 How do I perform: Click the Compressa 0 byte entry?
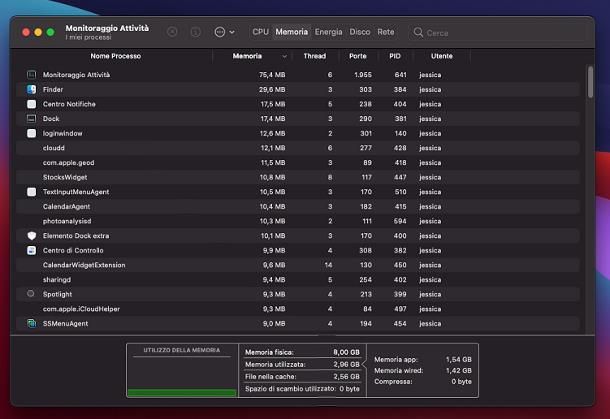(423, 382)
